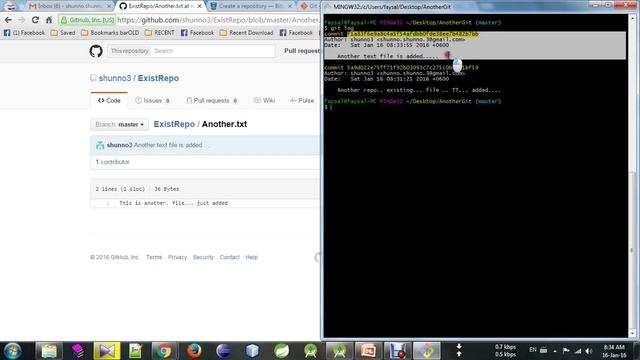Open the Terms footer link
The height and width of the screenshot is (360, 640).
coord(154,257)
